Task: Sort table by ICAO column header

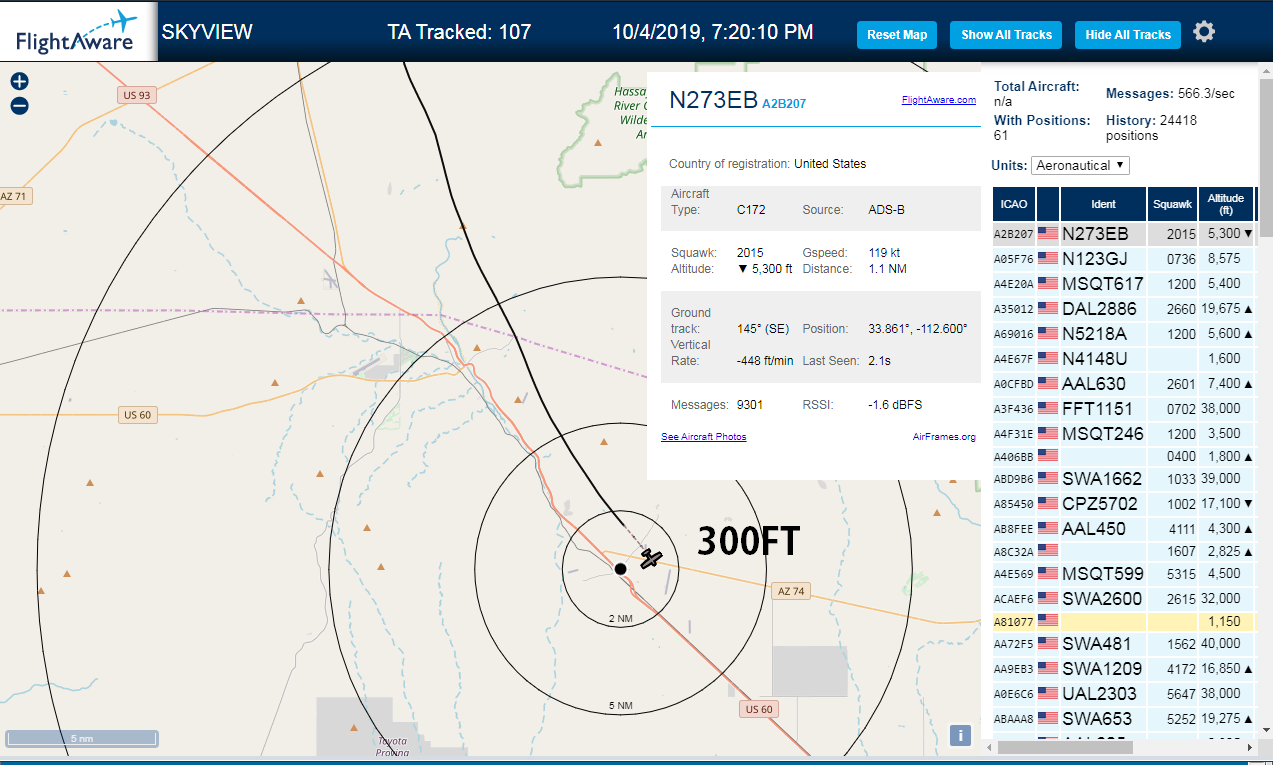Action: coord(1014,204)
